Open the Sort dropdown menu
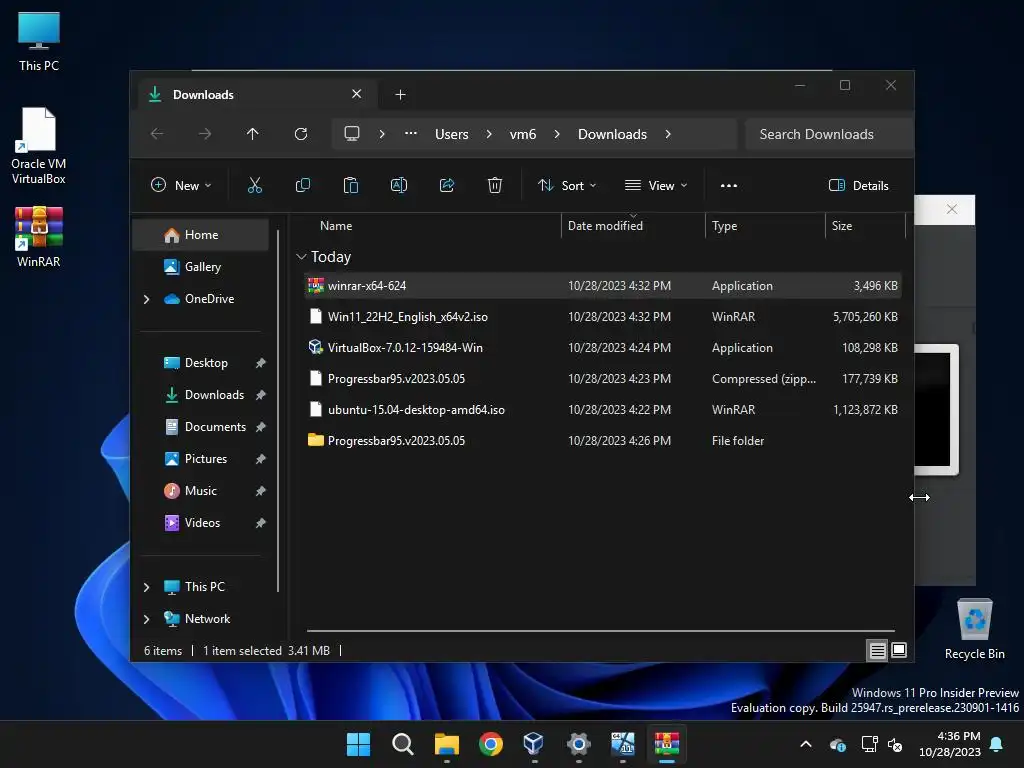Screen dimensions: 1024x768 [566, 185]
